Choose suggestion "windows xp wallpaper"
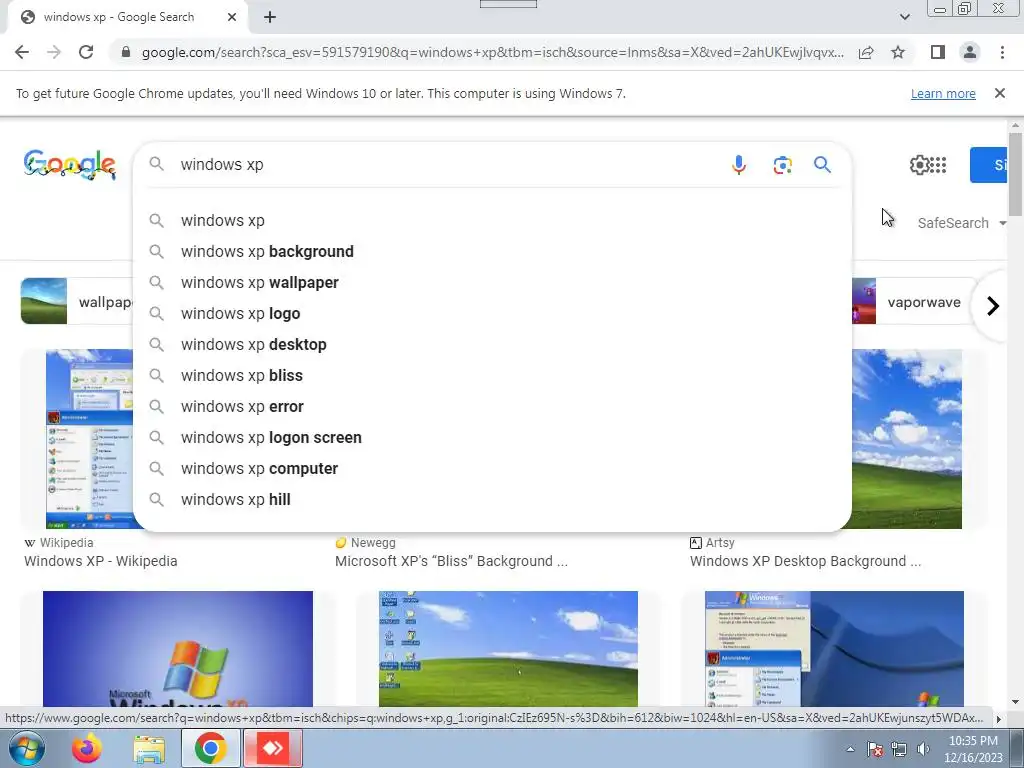Screen dimensions: 1024x768 click(492, 283)
